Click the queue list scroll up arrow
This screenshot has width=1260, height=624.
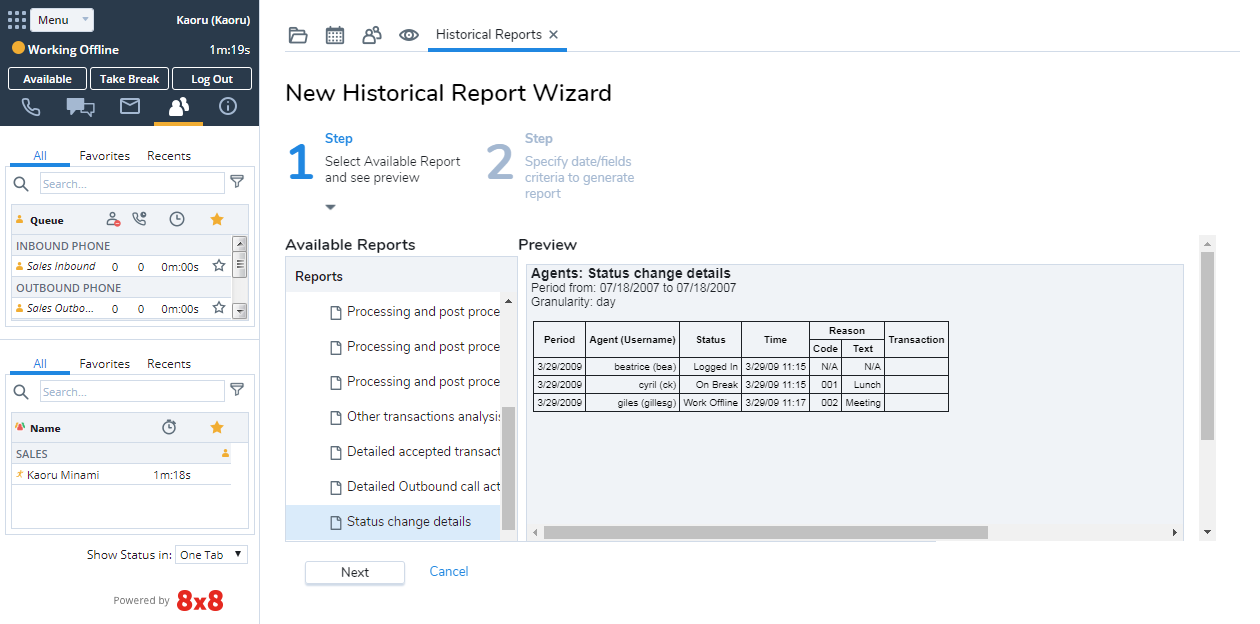pyautogui.click(x=239, y=243)
